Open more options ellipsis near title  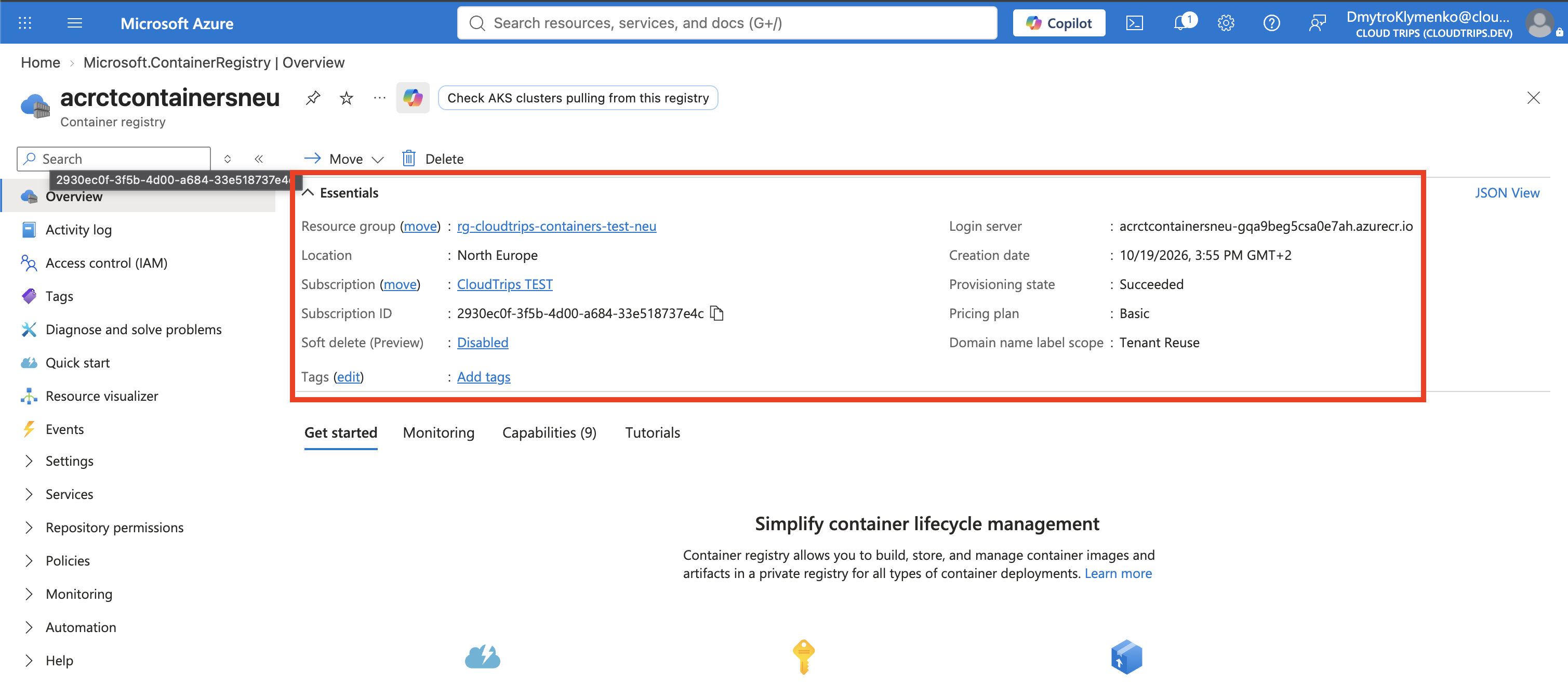coord(380,98)
